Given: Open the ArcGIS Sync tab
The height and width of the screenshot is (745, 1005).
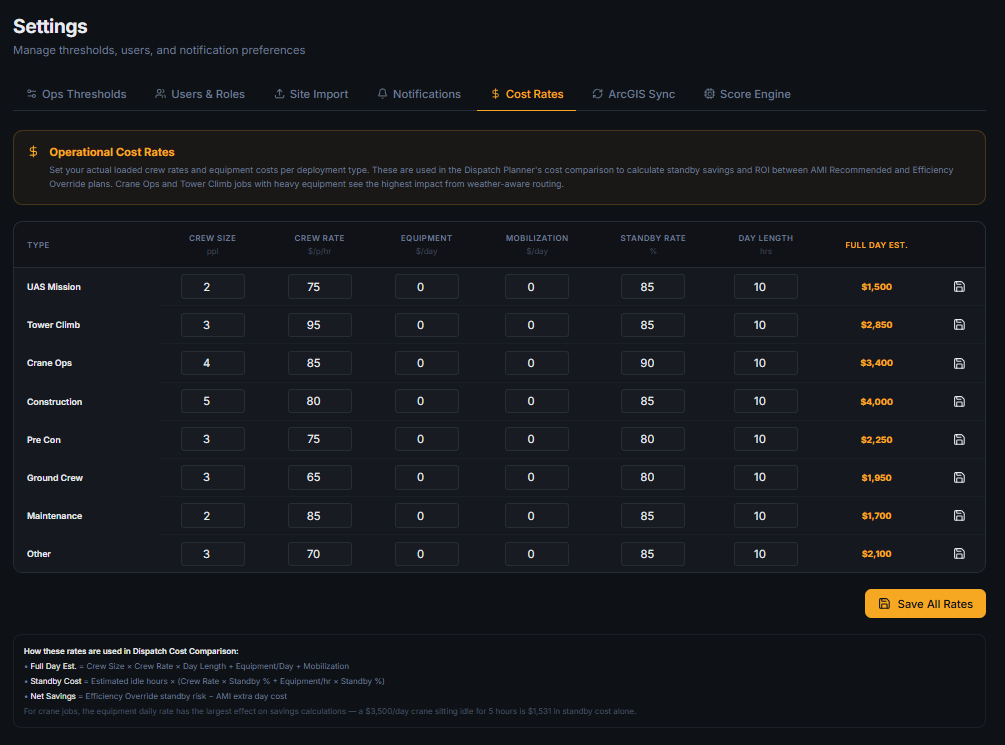Looking at the screenshot, I should pos(633,94).
